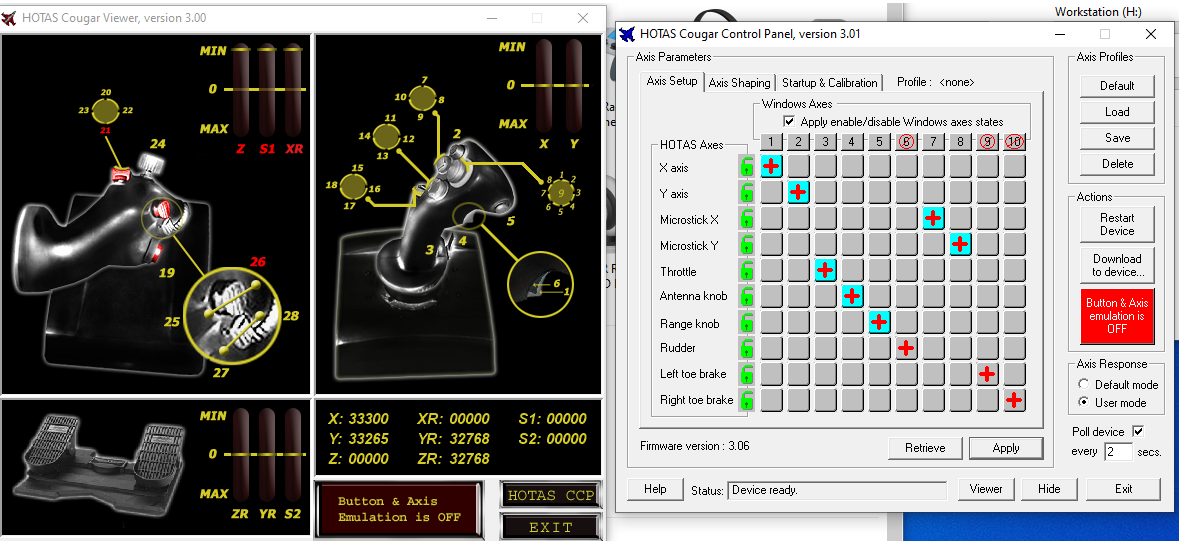Screen dimensions: 1179x541
Task: Edit the poll interval seconds field
Action: (1119, 452)
